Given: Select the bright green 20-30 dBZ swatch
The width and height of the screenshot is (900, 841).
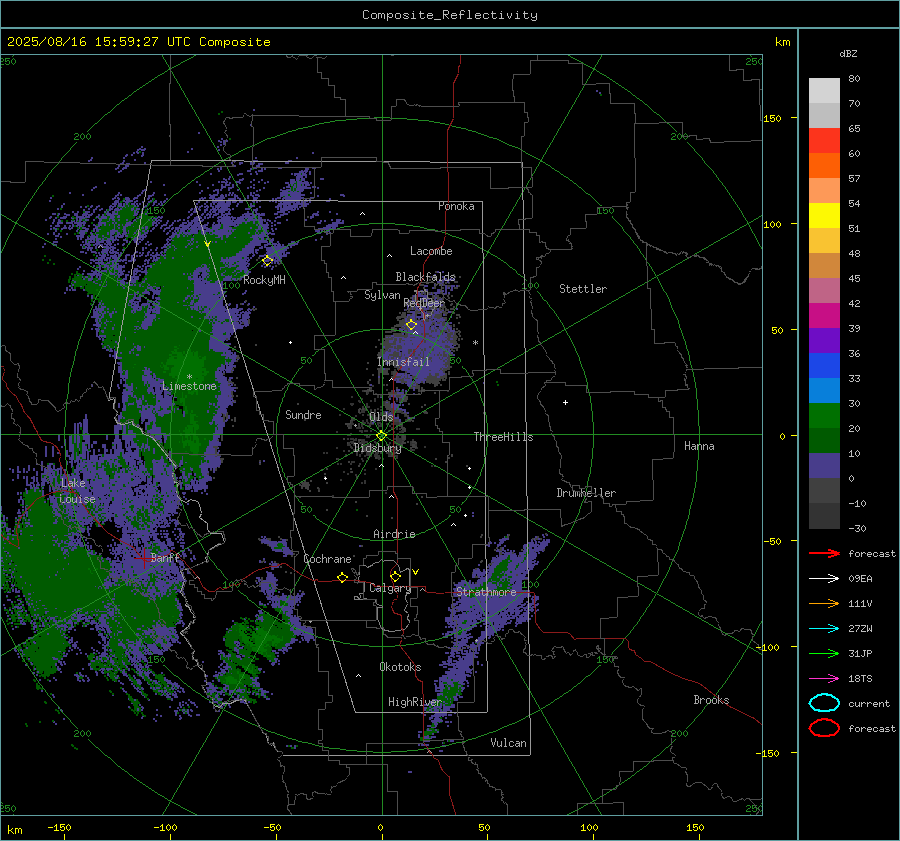Looking at the screenshot, I should [824, 416].
